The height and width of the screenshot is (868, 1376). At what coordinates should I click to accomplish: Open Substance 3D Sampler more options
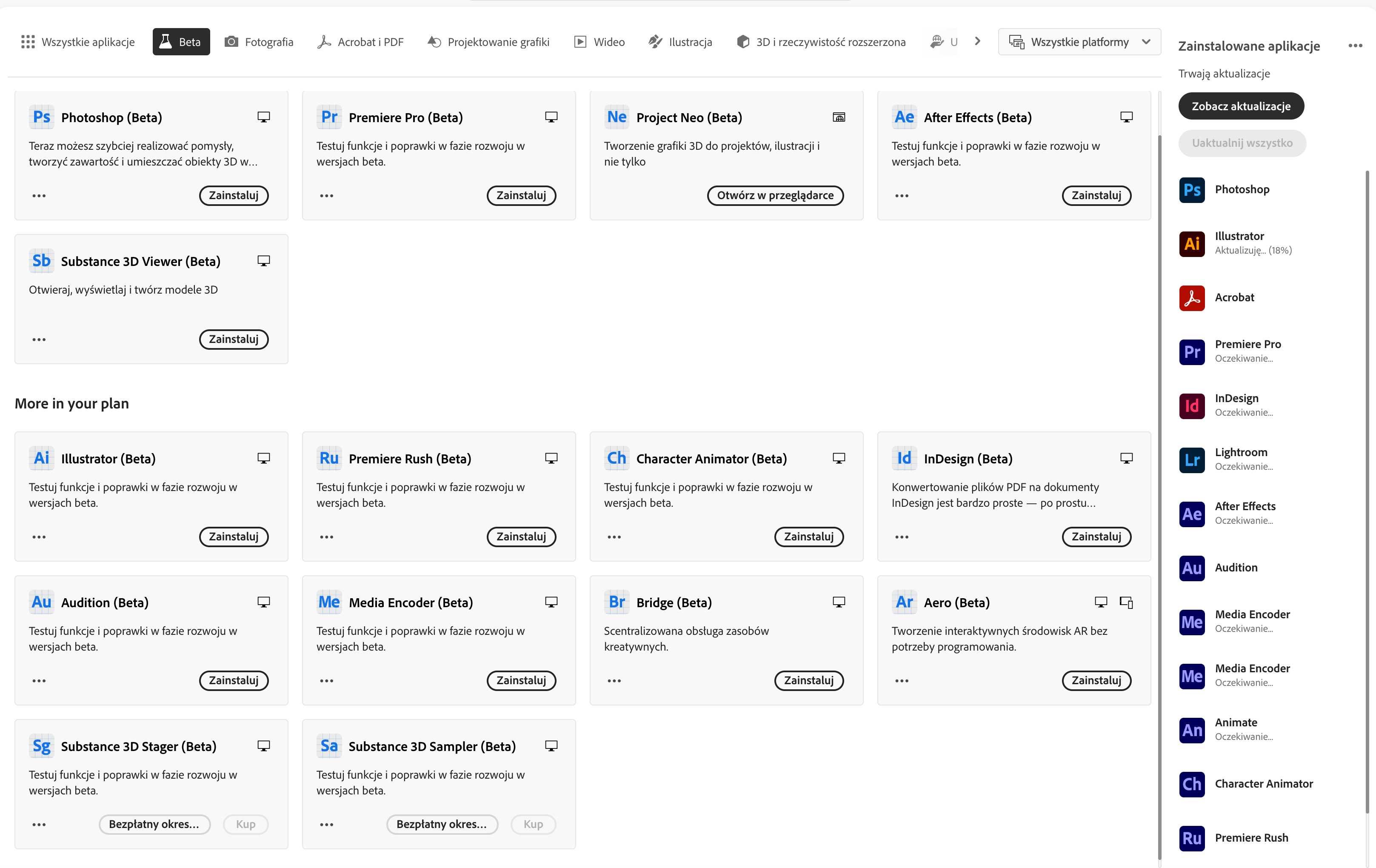[x=326, y=825]
